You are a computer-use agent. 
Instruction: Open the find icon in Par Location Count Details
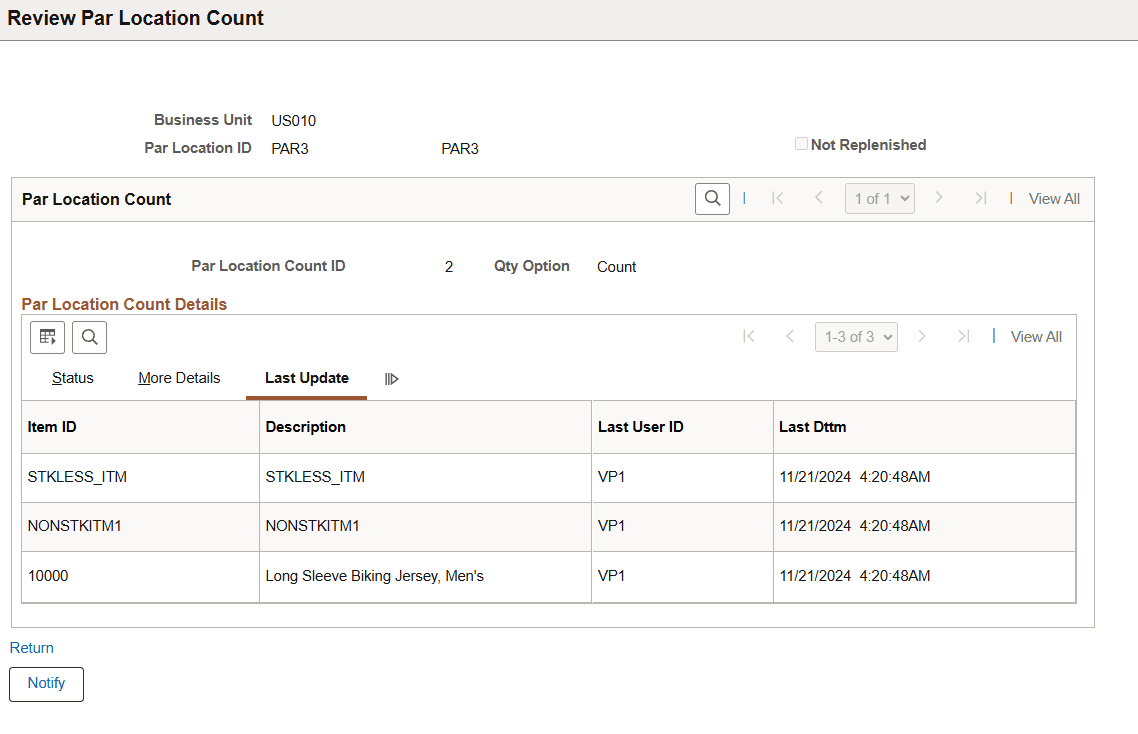click(x=89, y=337)
